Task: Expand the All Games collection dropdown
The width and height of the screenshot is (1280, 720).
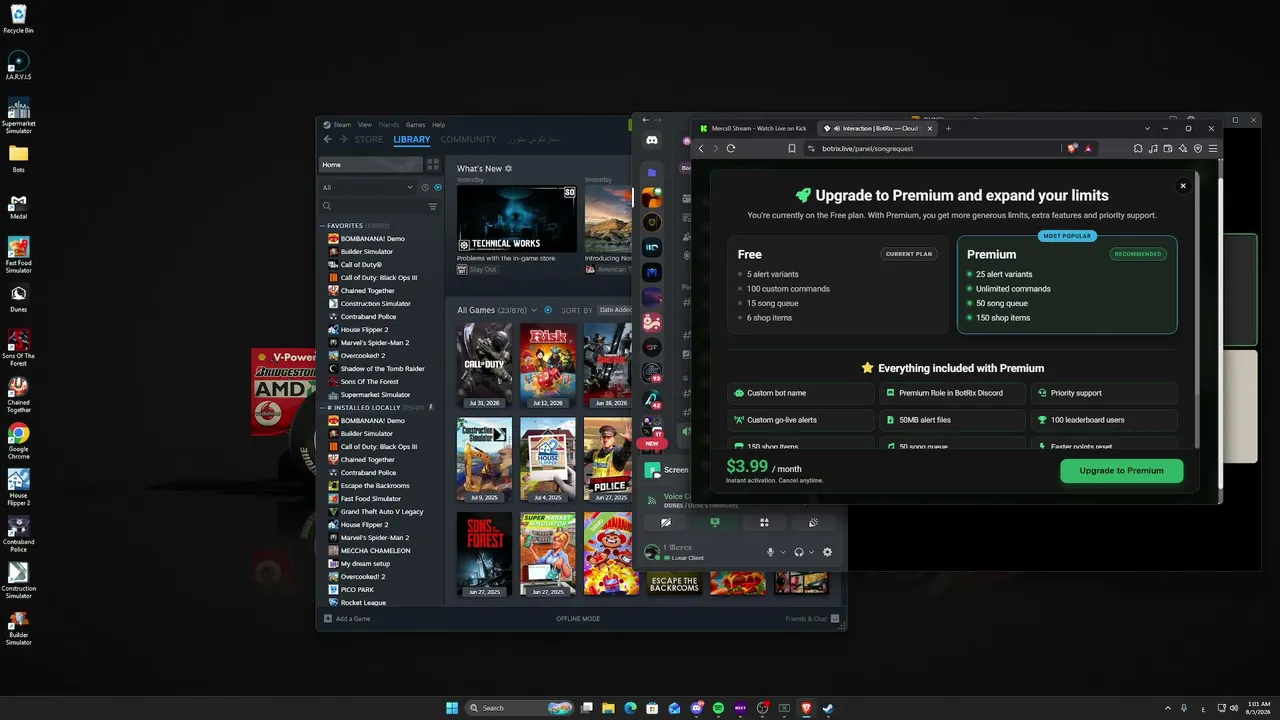Action: (534, 310)
